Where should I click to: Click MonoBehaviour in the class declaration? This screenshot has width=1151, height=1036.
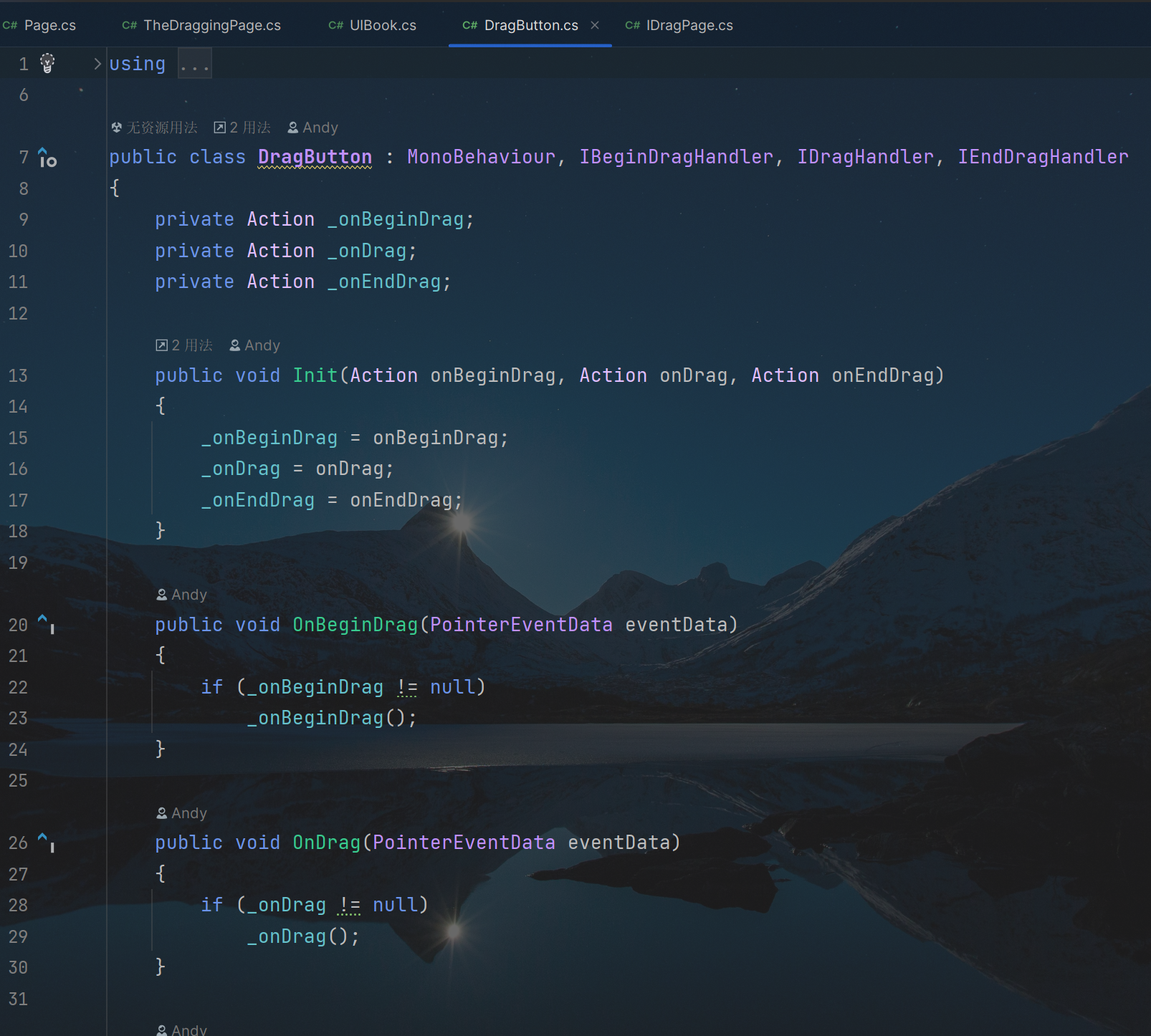(481, 157)
